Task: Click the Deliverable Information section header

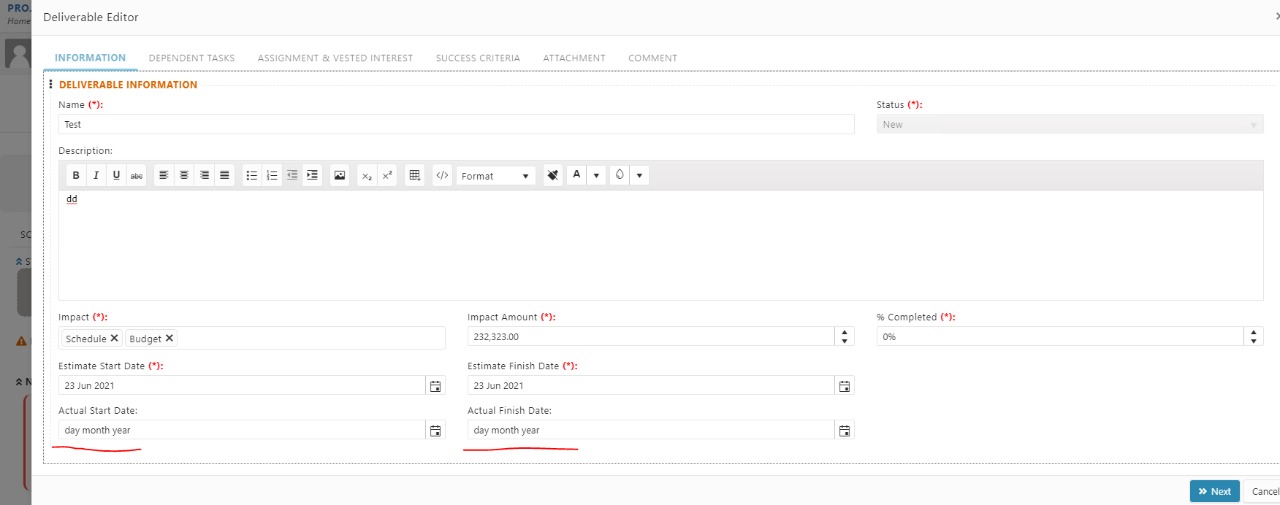Action: [x=128, y=84]
